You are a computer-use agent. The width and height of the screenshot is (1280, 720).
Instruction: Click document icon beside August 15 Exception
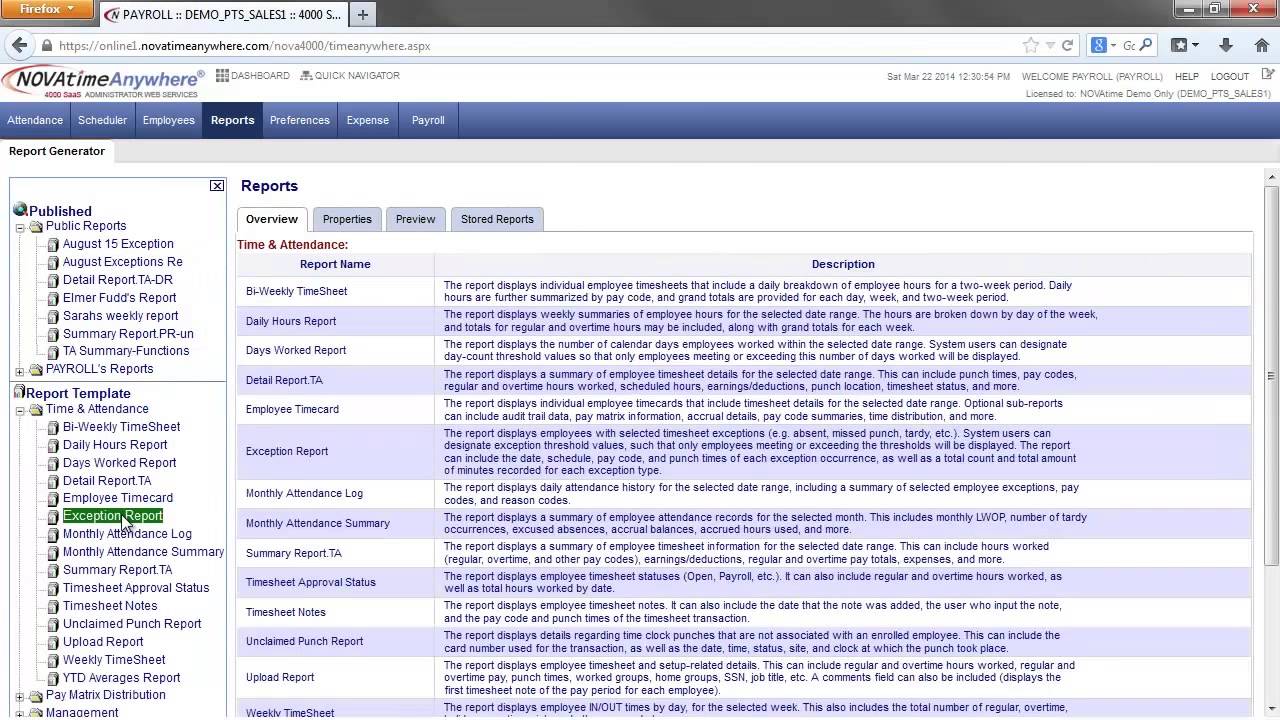(53, 244)
